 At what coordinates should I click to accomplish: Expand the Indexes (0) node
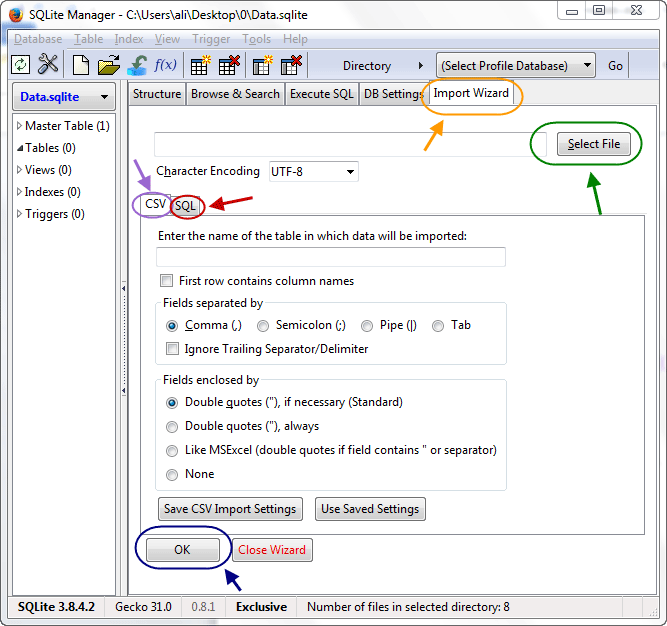(19, 192)
